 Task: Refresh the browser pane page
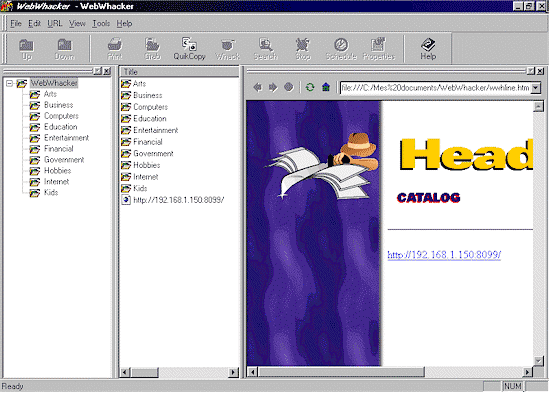click(310, 87)
